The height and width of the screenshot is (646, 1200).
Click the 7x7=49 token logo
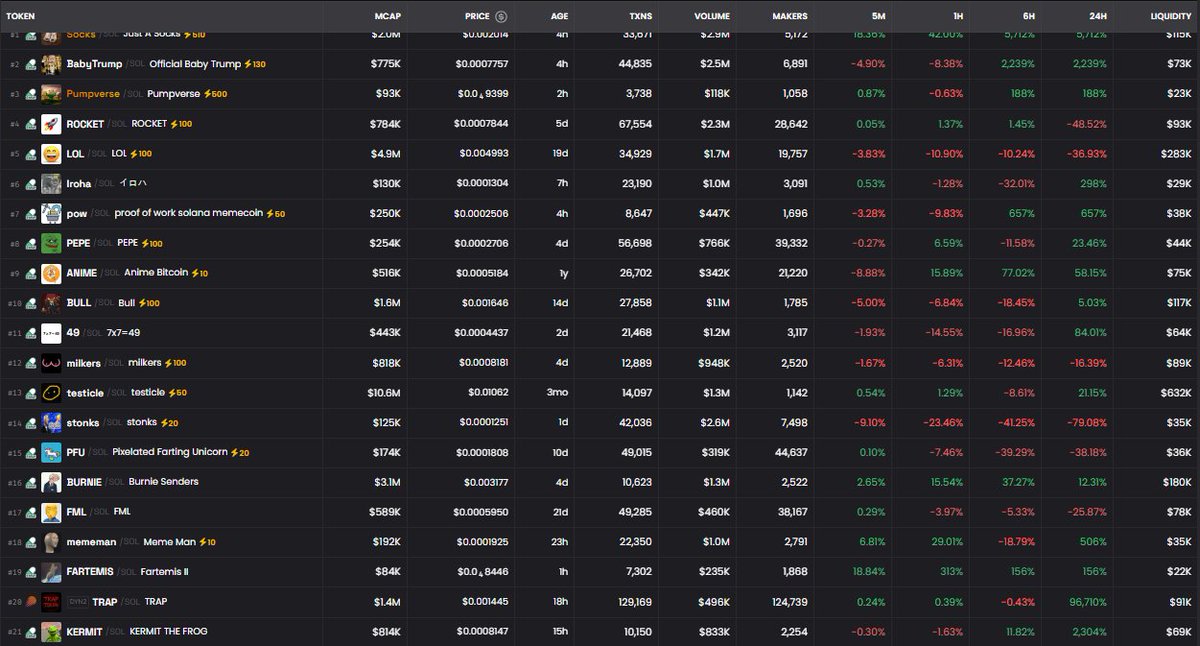pyautogui.click(x=51, y=333)
